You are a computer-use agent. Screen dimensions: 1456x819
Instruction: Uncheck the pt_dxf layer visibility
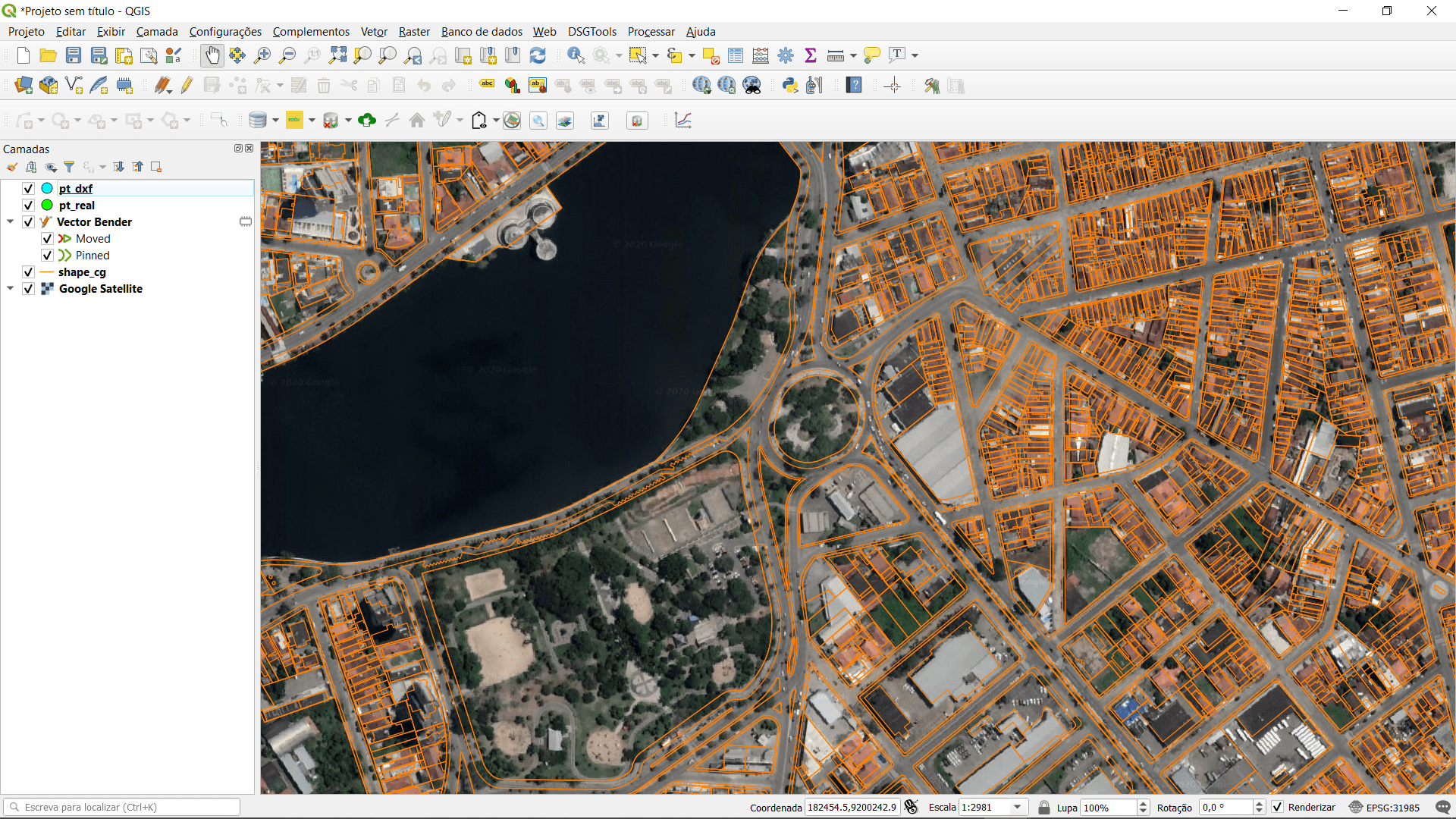click(x=28, y=189)
